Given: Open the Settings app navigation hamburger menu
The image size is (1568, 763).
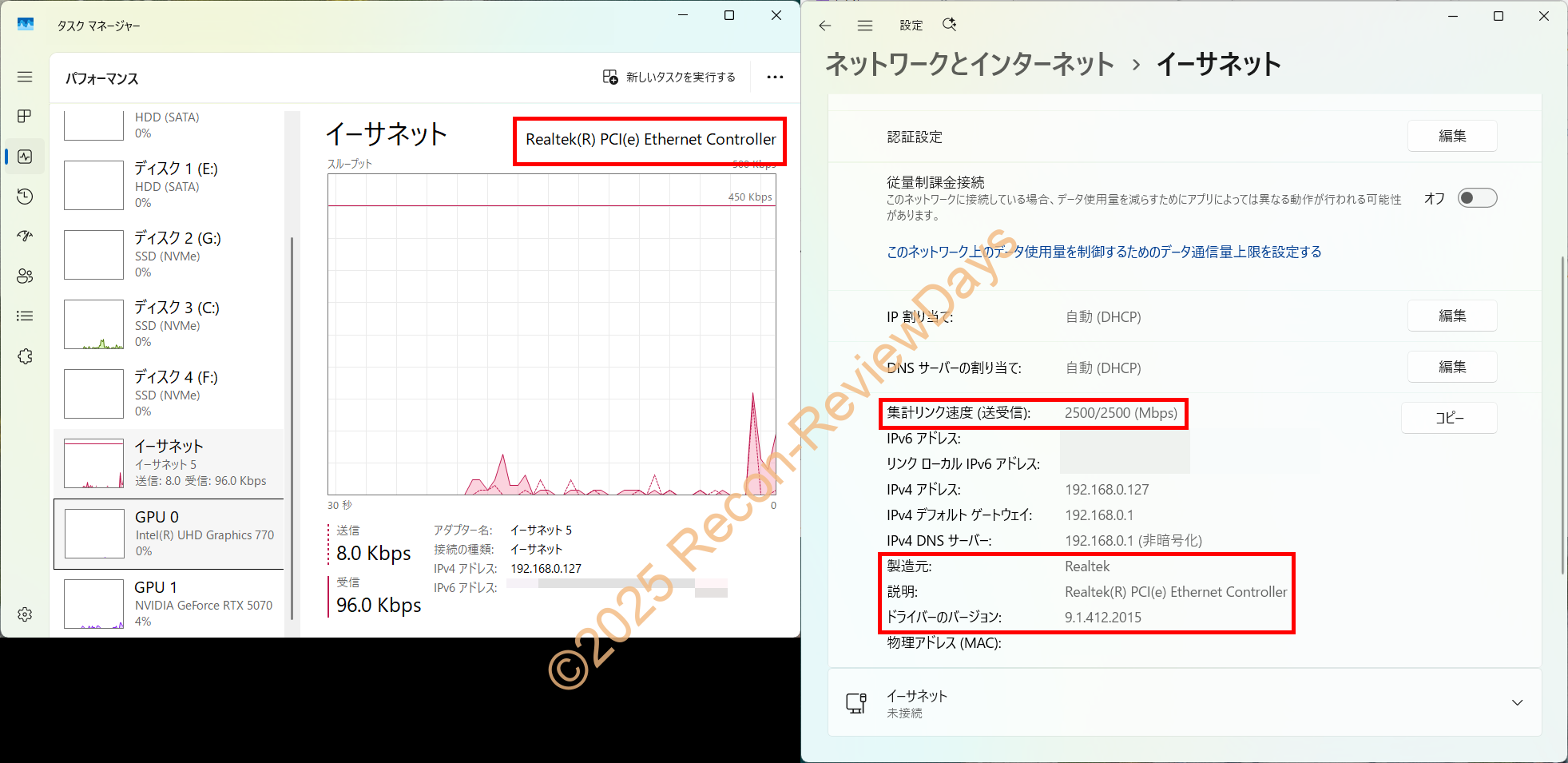Looking at the screenshot, I should click(865, 26).
